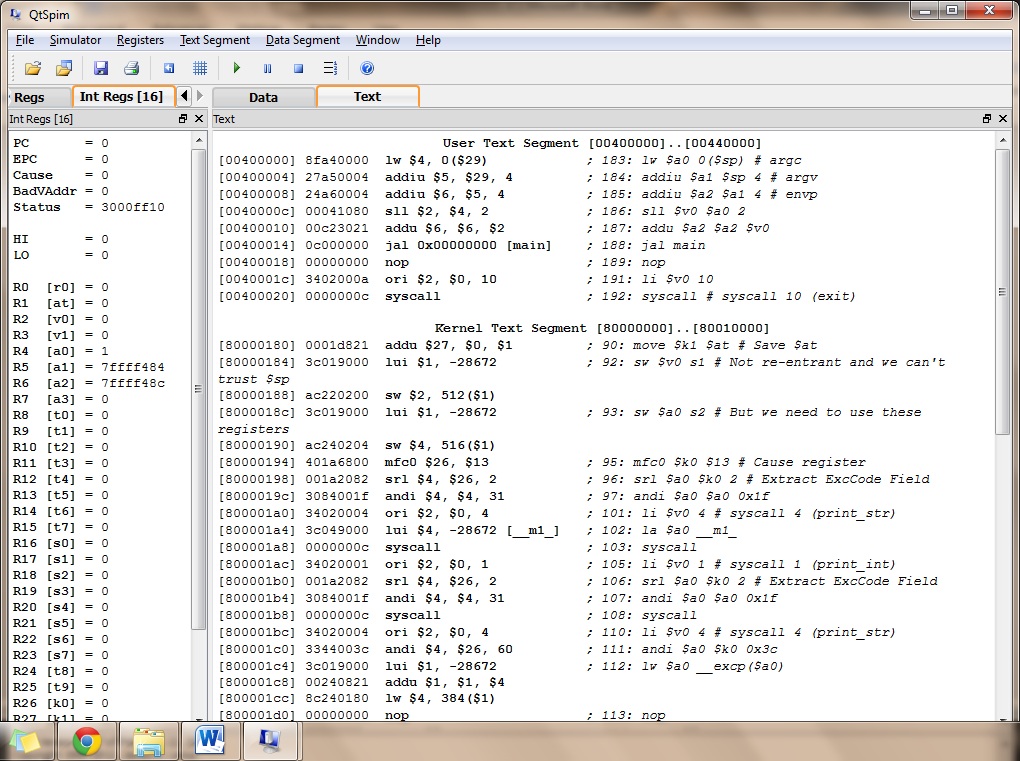Image resolution: width=1020 pixels, height=761 pixels.
Task: Open the Text Segment menu
Action: click(x=214, y=40)
